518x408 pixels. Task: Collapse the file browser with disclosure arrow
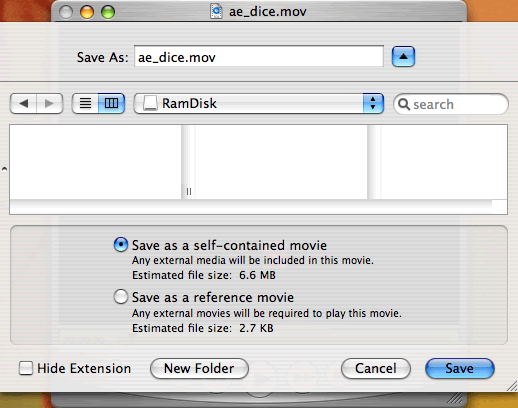(x=403, y=57)
